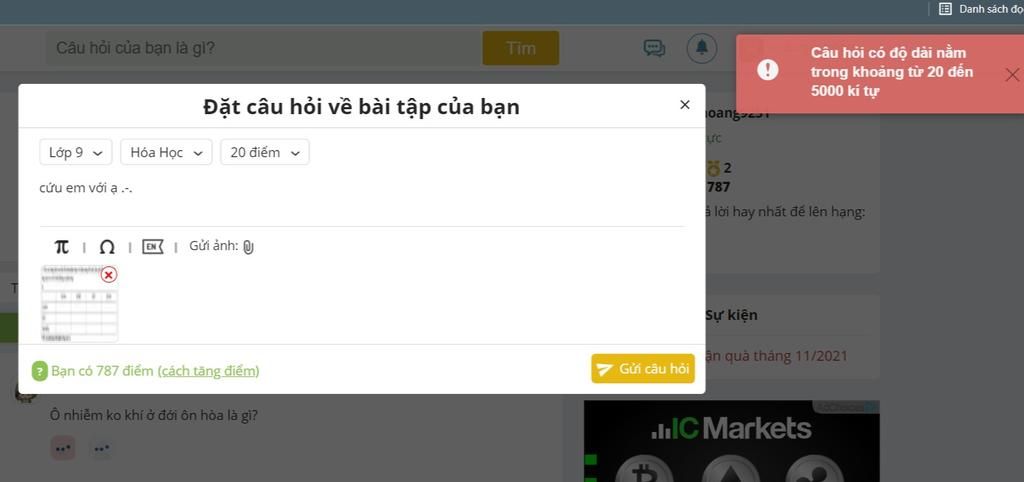1024x482 pixels.
Task: Attach image with paperclip icon
Action: 248,247
